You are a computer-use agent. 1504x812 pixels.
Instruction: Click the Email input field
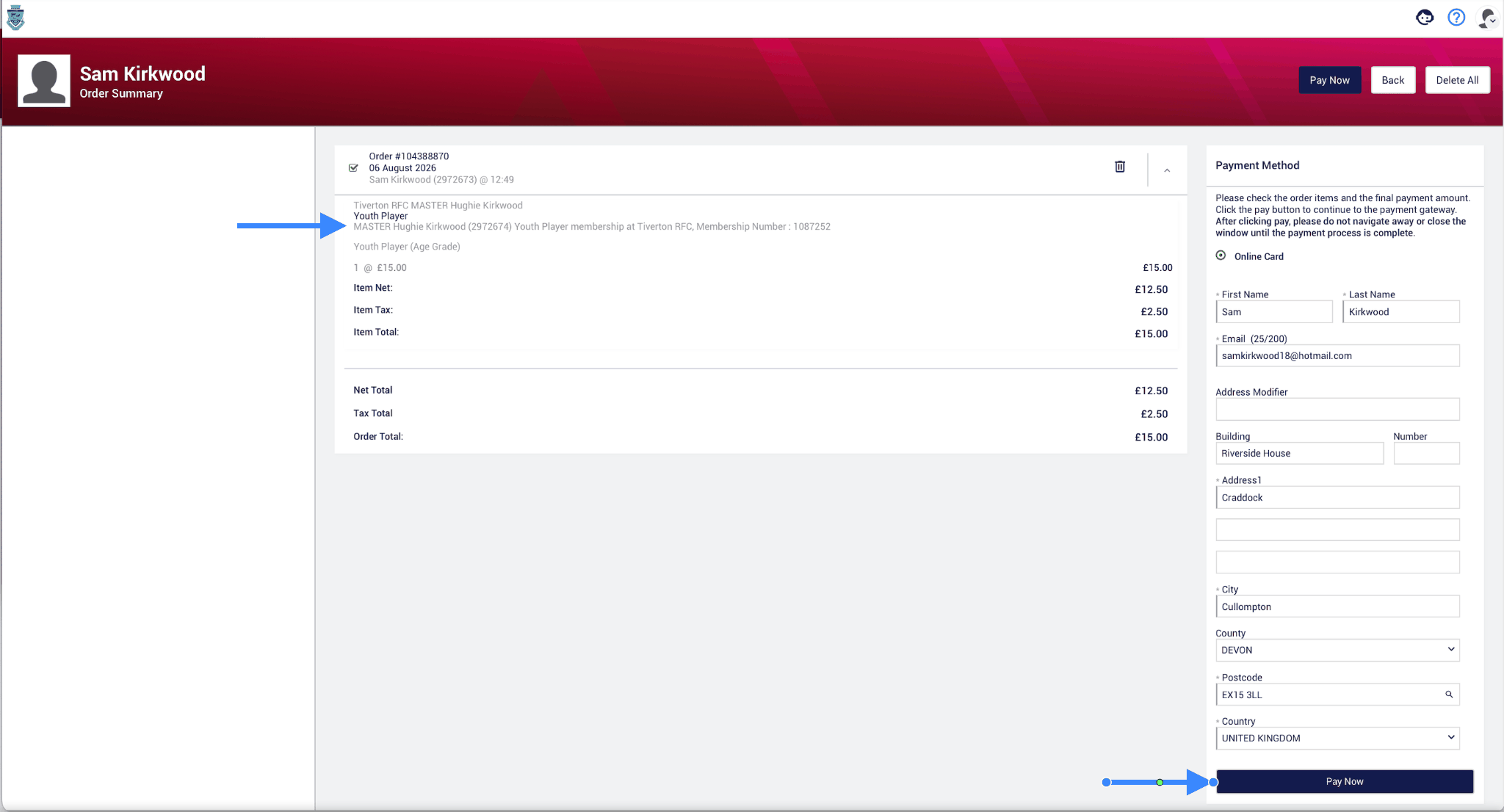click(x=1337, y=355)
